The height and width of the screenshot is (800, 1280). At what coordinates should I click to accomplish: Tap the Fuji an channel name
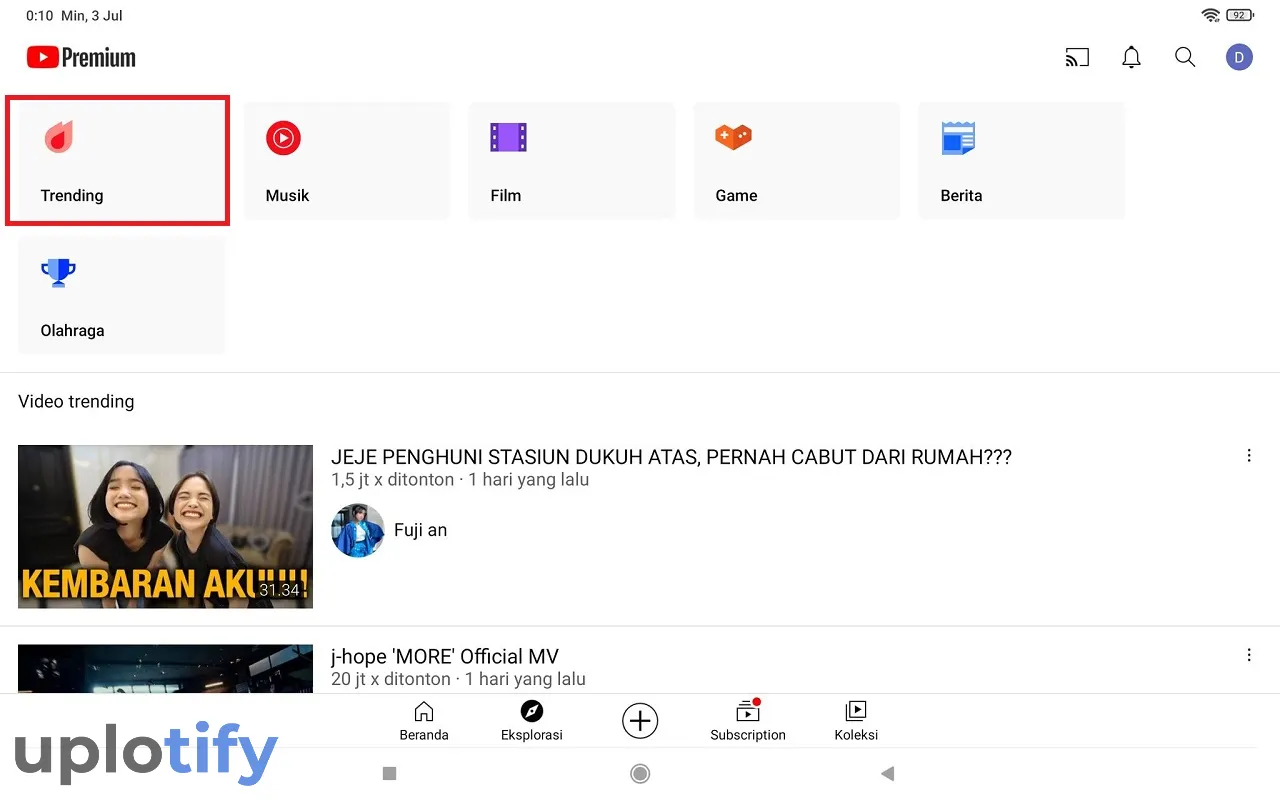click(420, 530)
